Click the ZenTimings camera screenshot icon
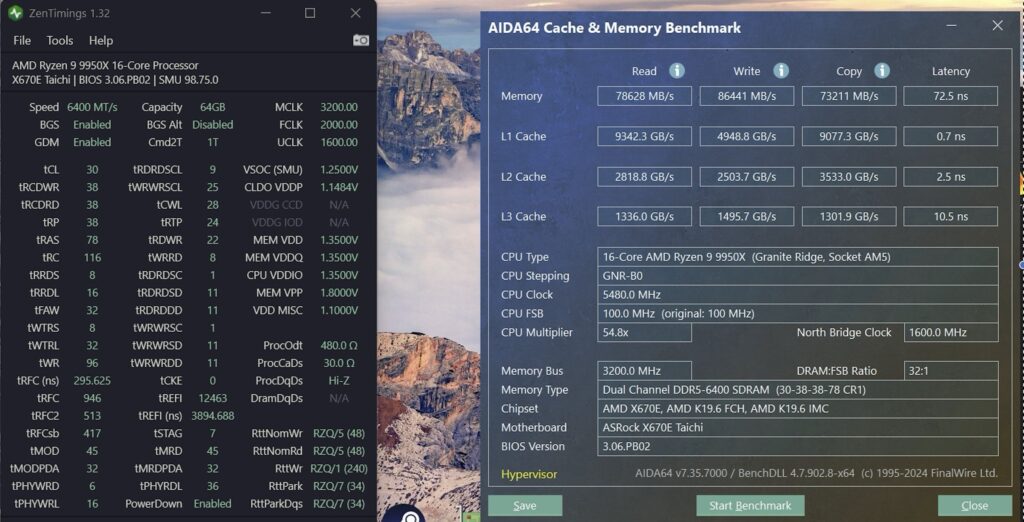This screenshot has width=1024, height=522. [360, 41]
